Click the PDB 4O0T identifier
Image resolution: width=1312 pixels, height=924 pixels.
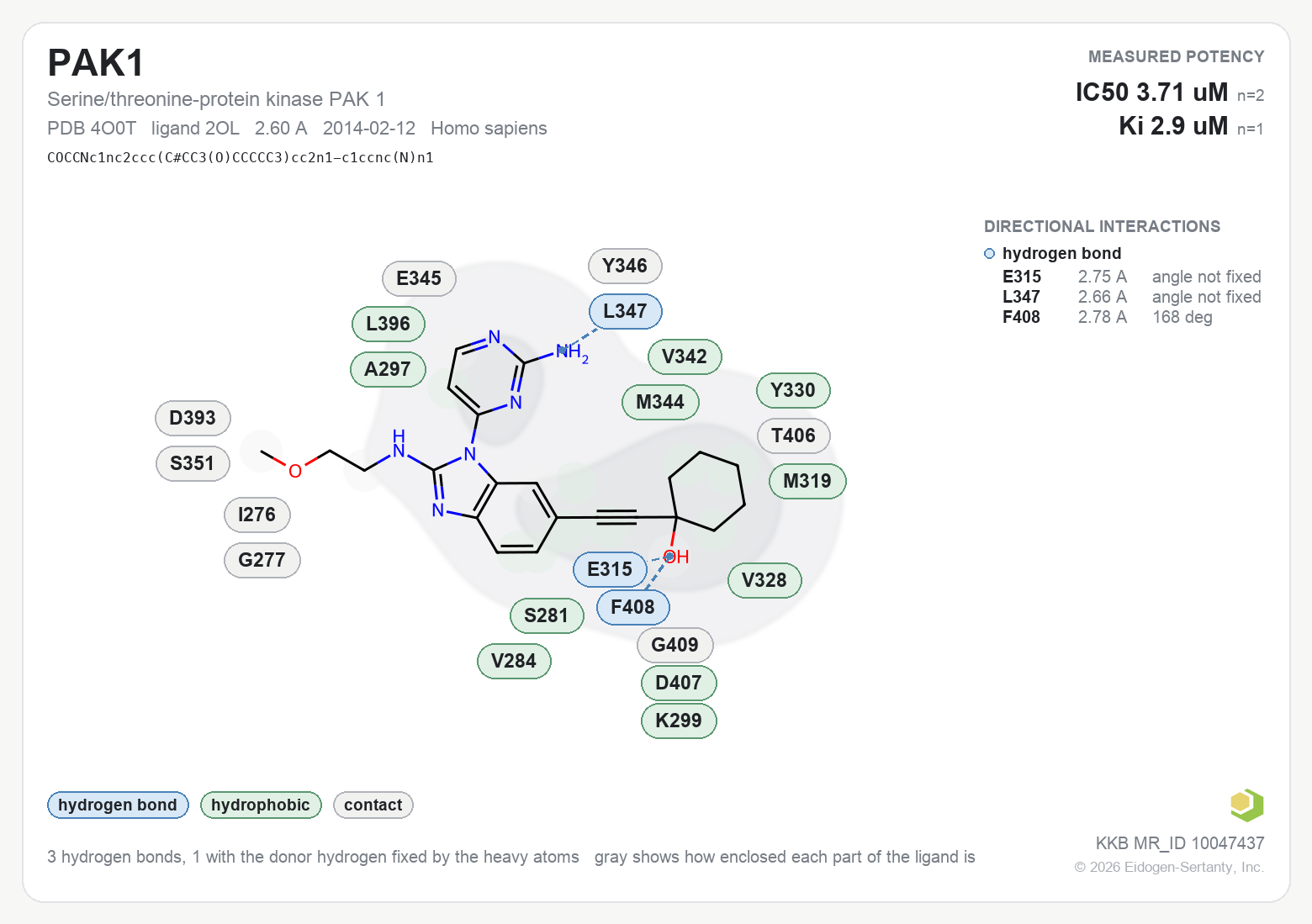(92, 128)
